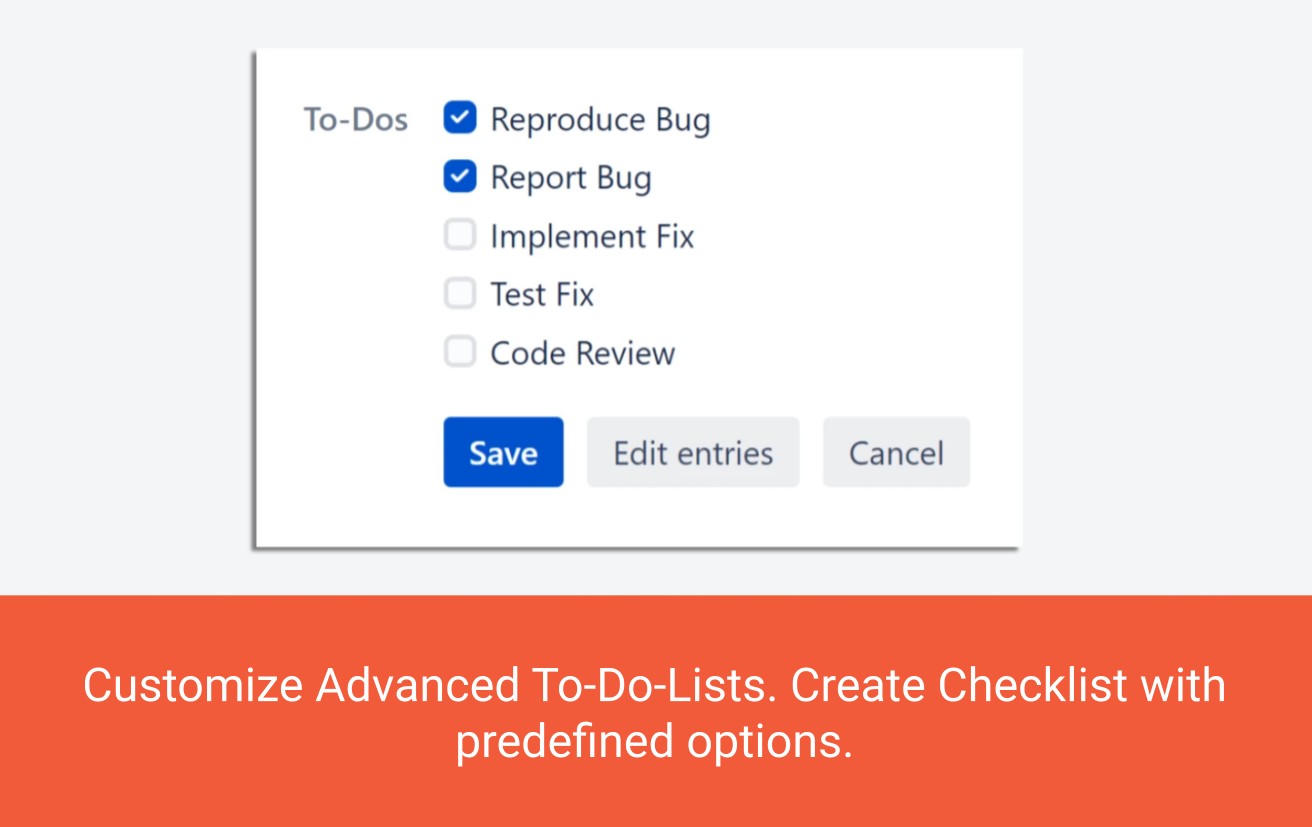The height and width of the screenshot is (827, 1312).
Task: Click the blue checkmark inside Reproduce Bug box
Action: click(459, 117)
